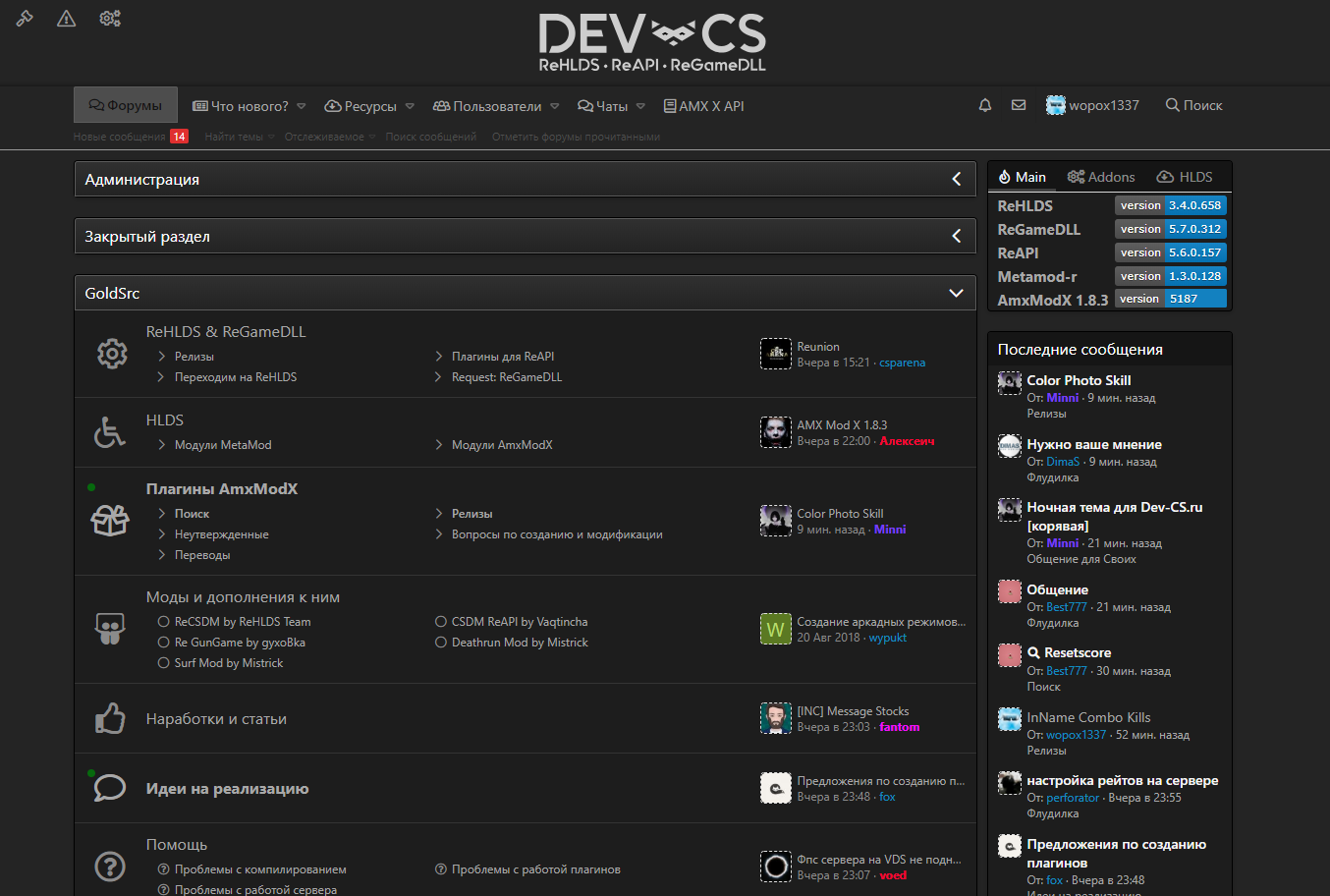Click the speech bubble Идеи на реализацию icon
The width and height of the screenshot is (1330, 896).
coord(110,788)
